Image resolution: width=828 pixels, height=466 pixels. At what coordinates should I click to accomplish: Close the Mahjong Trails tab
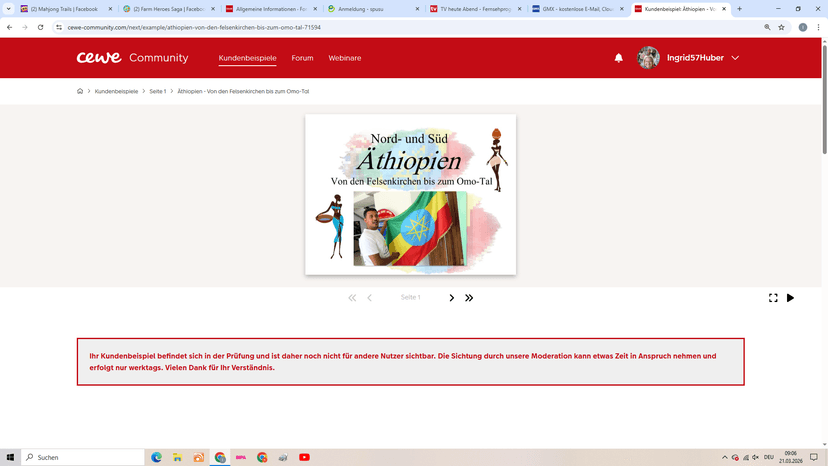[110, 9]
